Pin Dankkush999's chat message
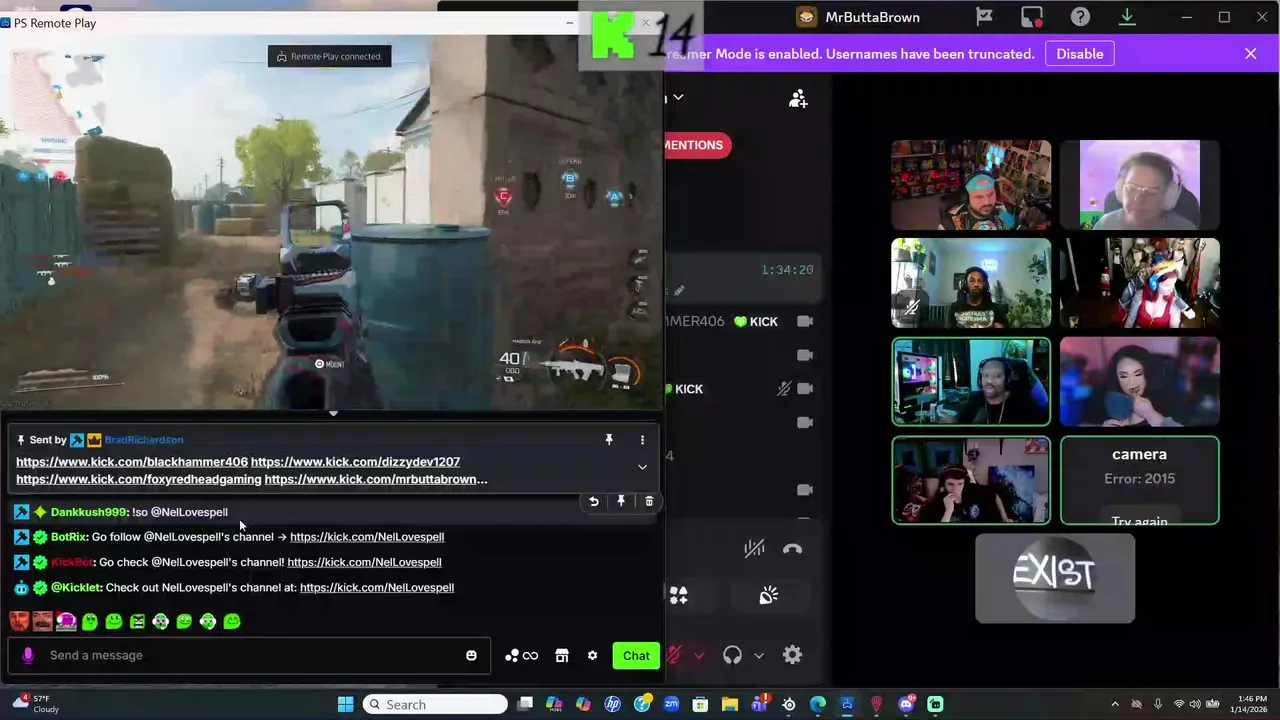 [621, 501]
